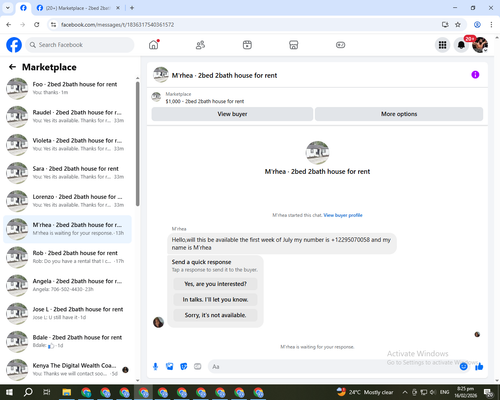Go back with browser back arrow

pyautogui.click(x=9, y=25)
